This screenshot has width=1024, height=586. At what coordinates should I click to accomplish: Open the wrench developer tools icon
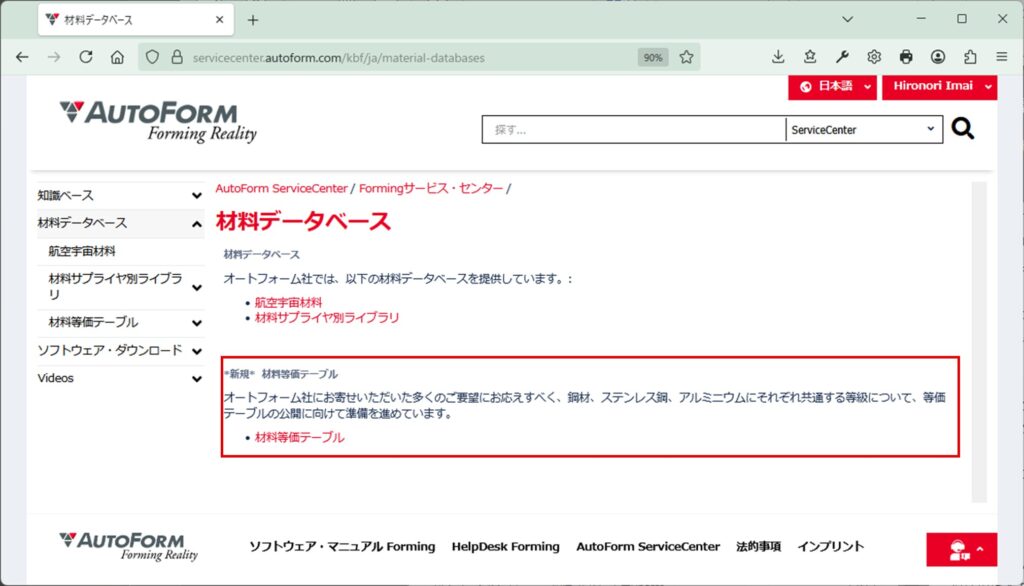click(842, 57)
